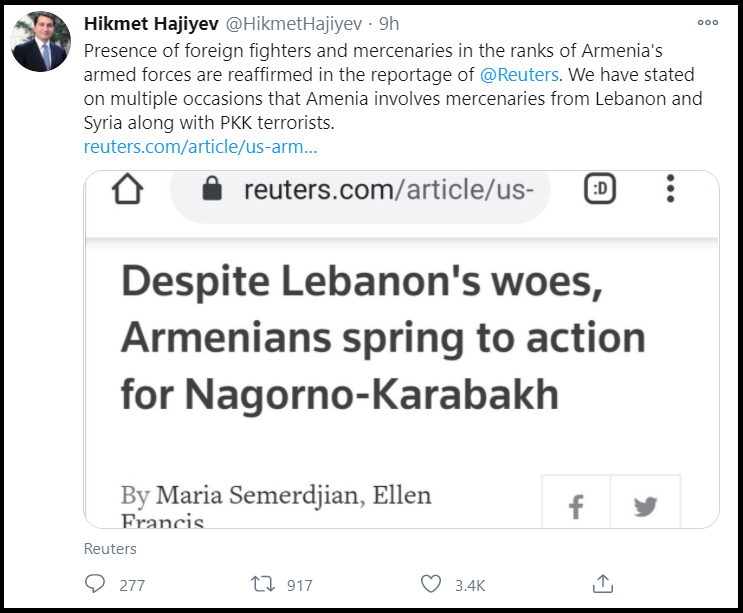Open the reuters.com/article link in the tweet
This screenshot has height=613, width=743.
tap(201, 147)
